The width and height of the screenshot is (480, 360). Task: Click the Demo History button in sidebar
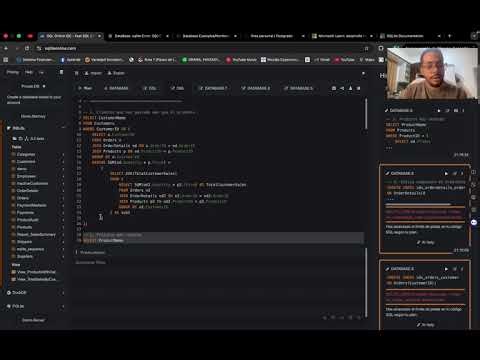click(x=33, y=116)
